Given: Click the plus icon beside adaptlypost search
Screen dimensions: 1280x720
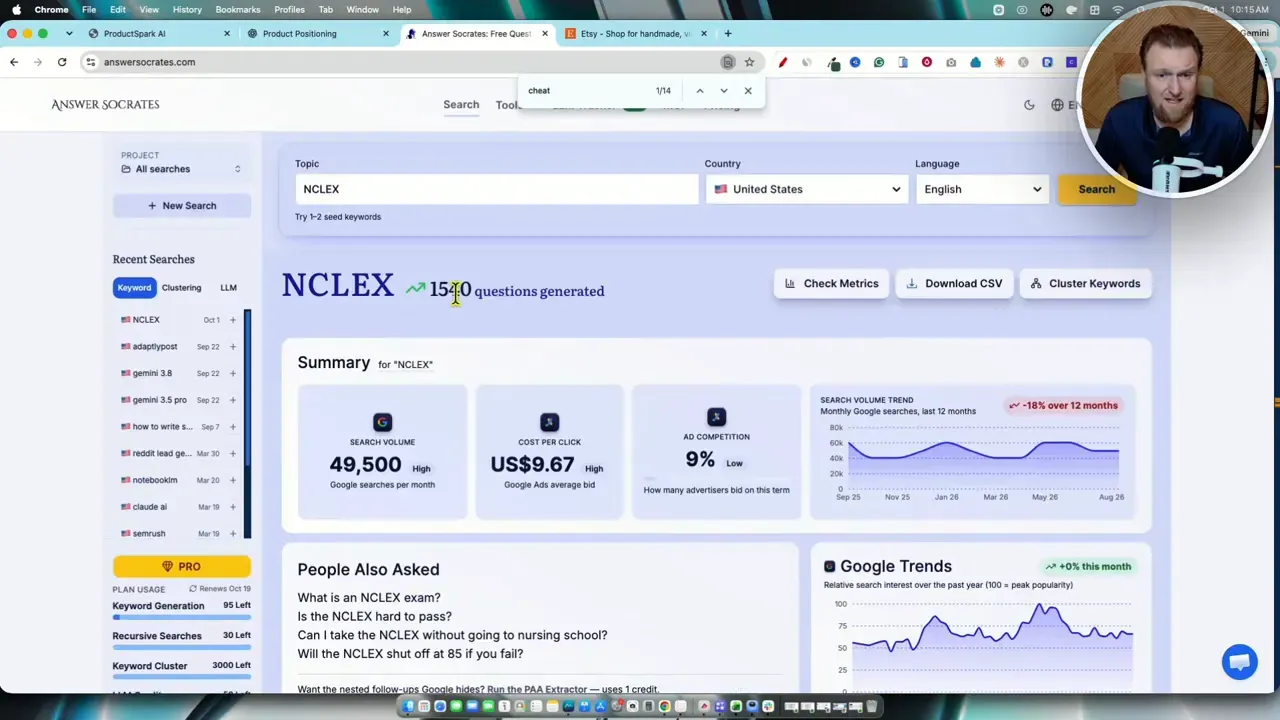Looking at the screenshot, I should tap(233, 347).
